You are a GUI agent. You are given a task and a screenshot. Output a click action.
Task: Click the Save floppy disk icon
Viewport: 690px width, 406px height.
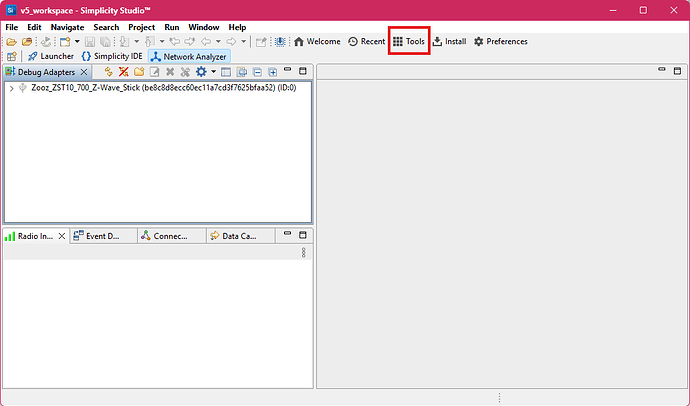(x=90, y=42)
